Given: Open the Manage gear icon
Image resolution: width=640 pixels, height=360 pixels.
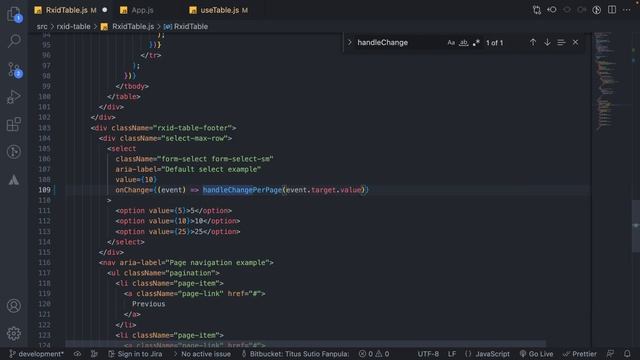Looking at the screenshot, I should [x=14, y=333].
